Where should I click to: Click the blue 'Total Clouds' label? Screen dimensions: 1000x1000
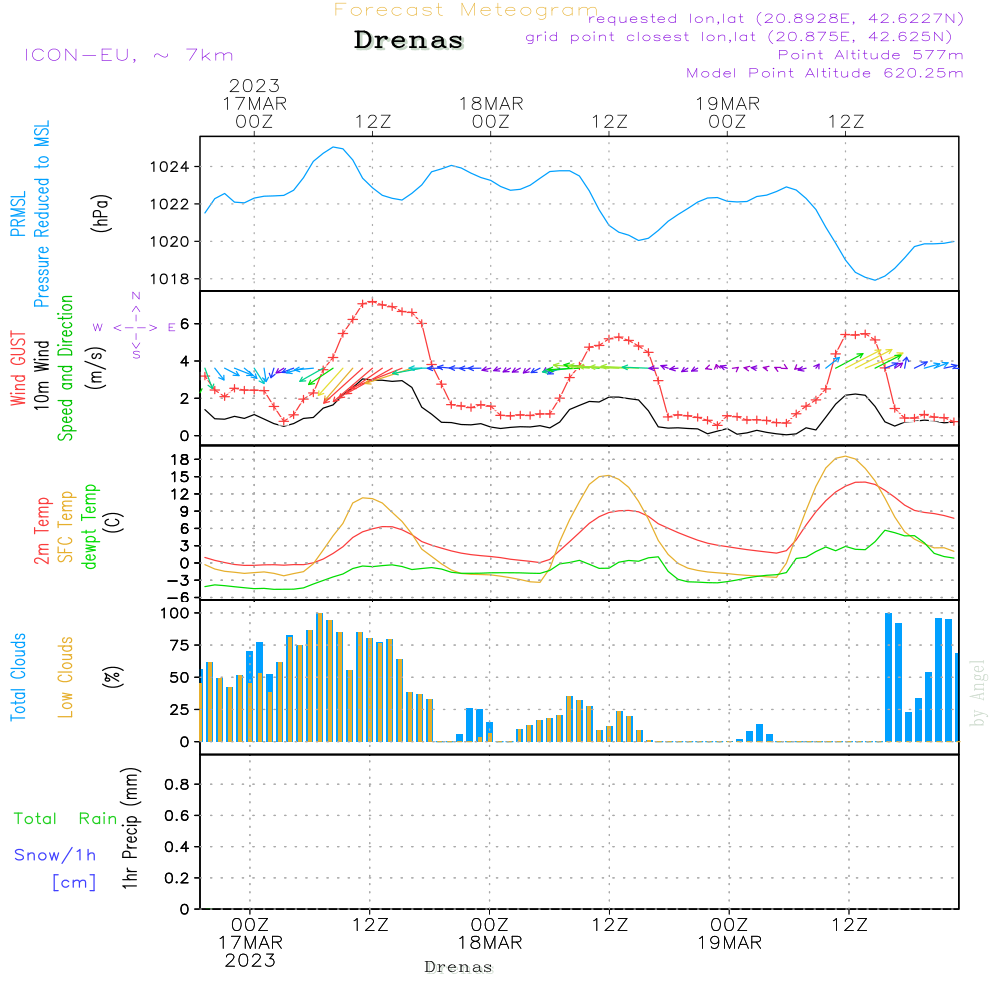pos(18,677)
